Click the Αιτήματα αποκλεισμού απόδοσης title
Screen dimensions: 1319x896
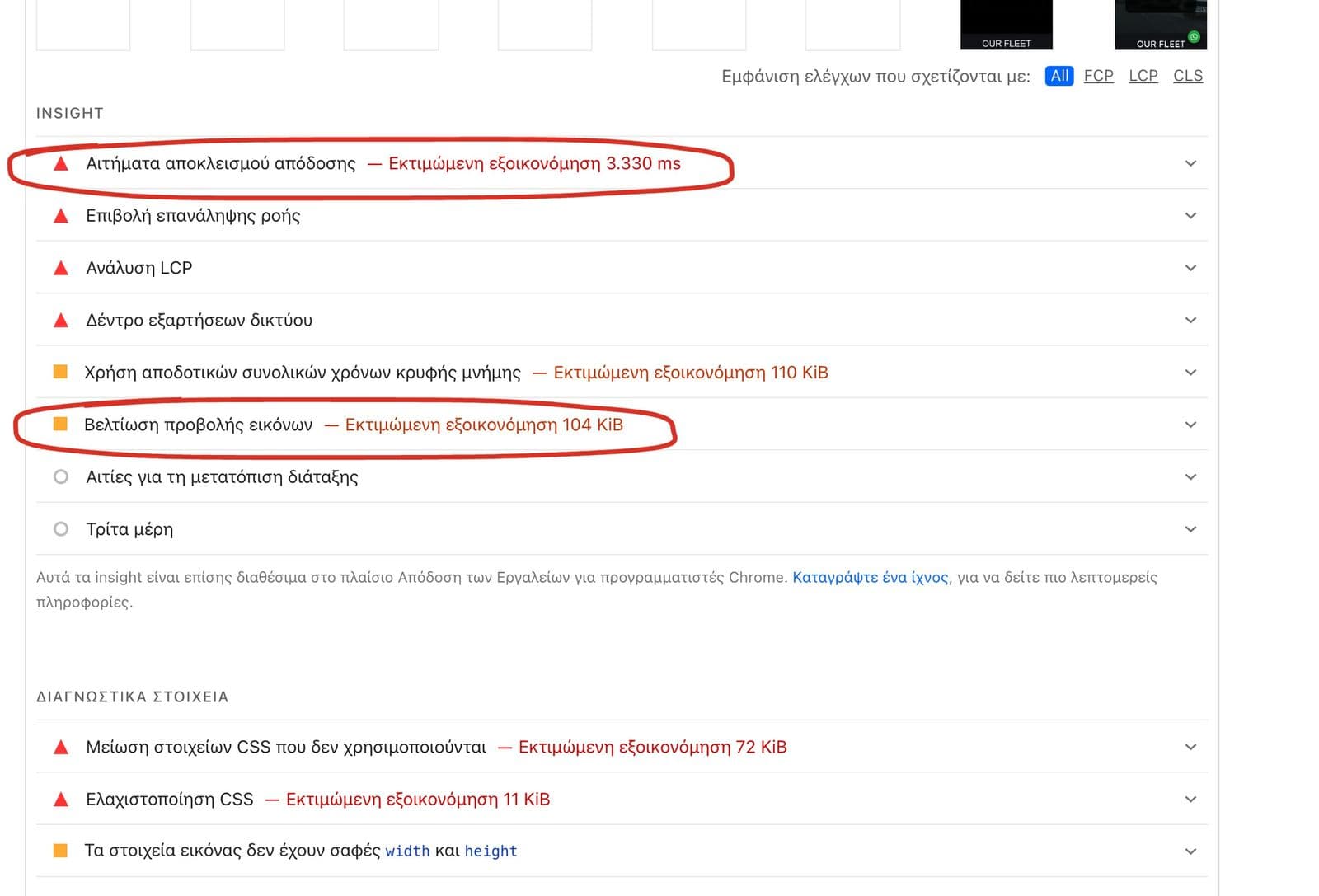(x=221, y=163)
